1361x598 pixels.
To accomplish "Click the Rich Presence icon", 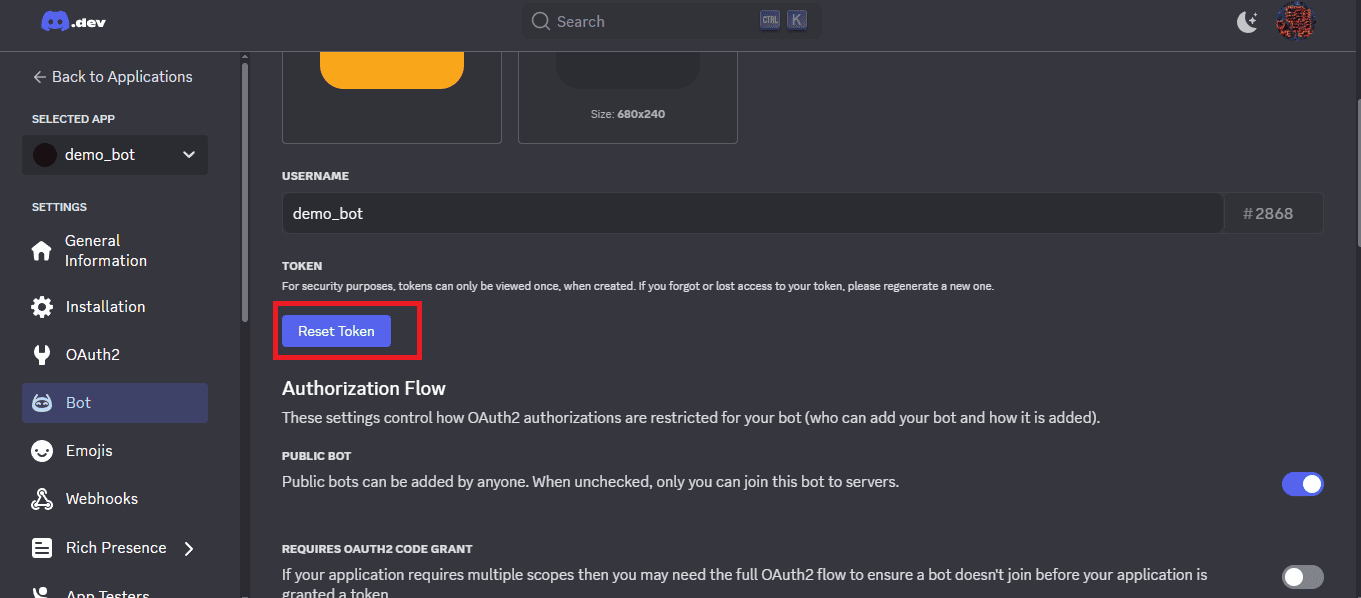I will [x=42, y=548].
